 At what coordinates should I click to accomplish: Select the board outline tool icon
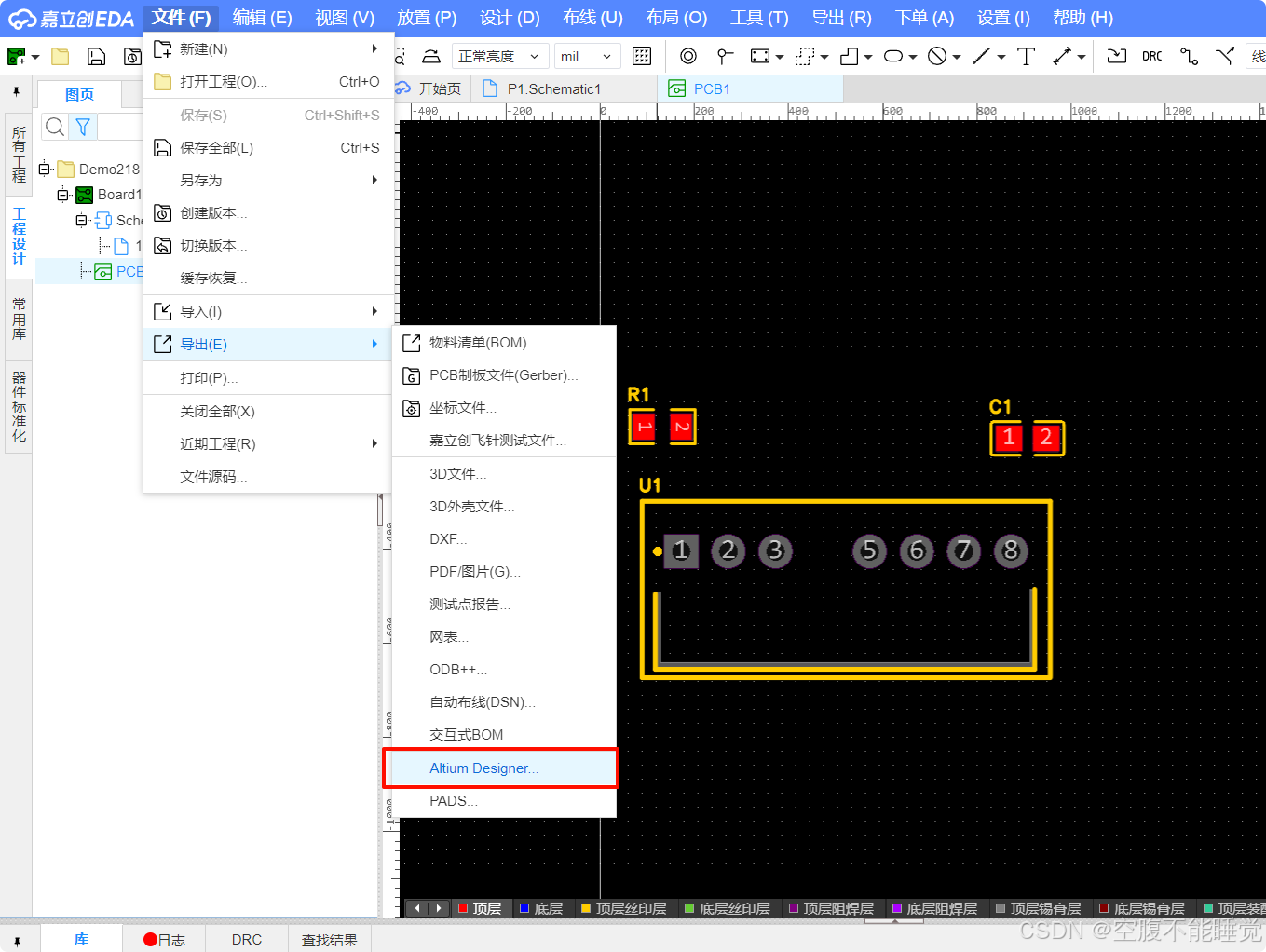pos(849,56)
